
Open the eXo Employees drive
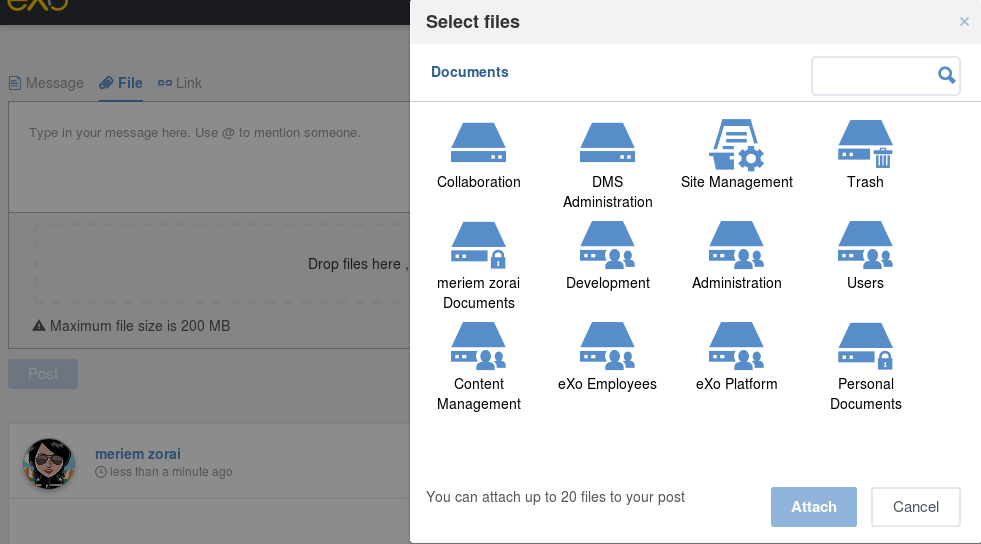tap(607, 346)
